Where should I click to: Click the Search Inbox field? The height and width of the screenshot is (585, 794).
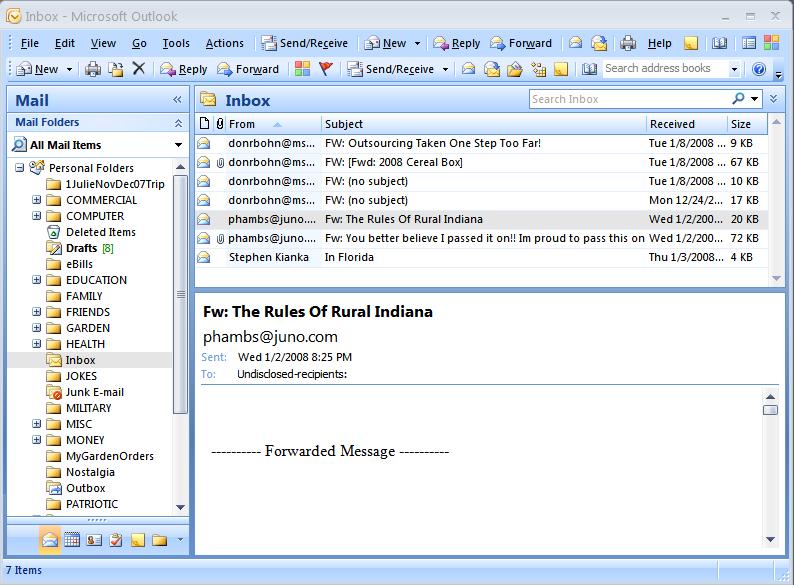pos(629,99)
